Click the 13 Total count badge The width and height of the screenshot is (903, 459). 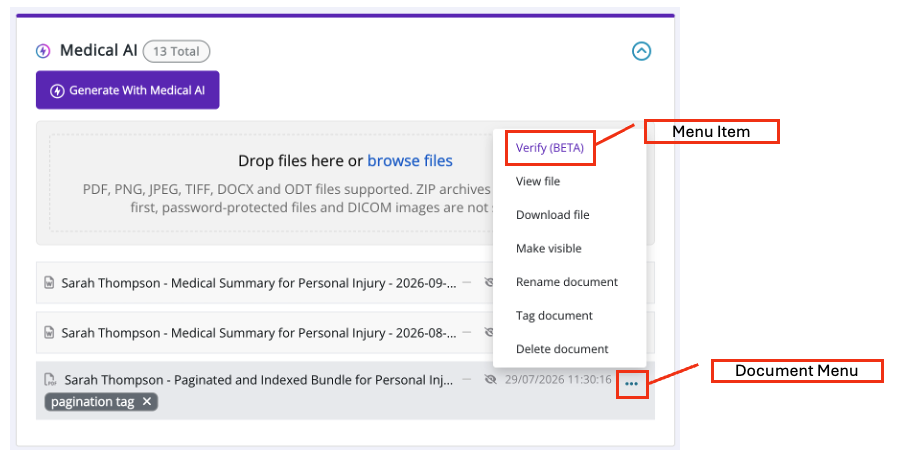coord(176,51)
